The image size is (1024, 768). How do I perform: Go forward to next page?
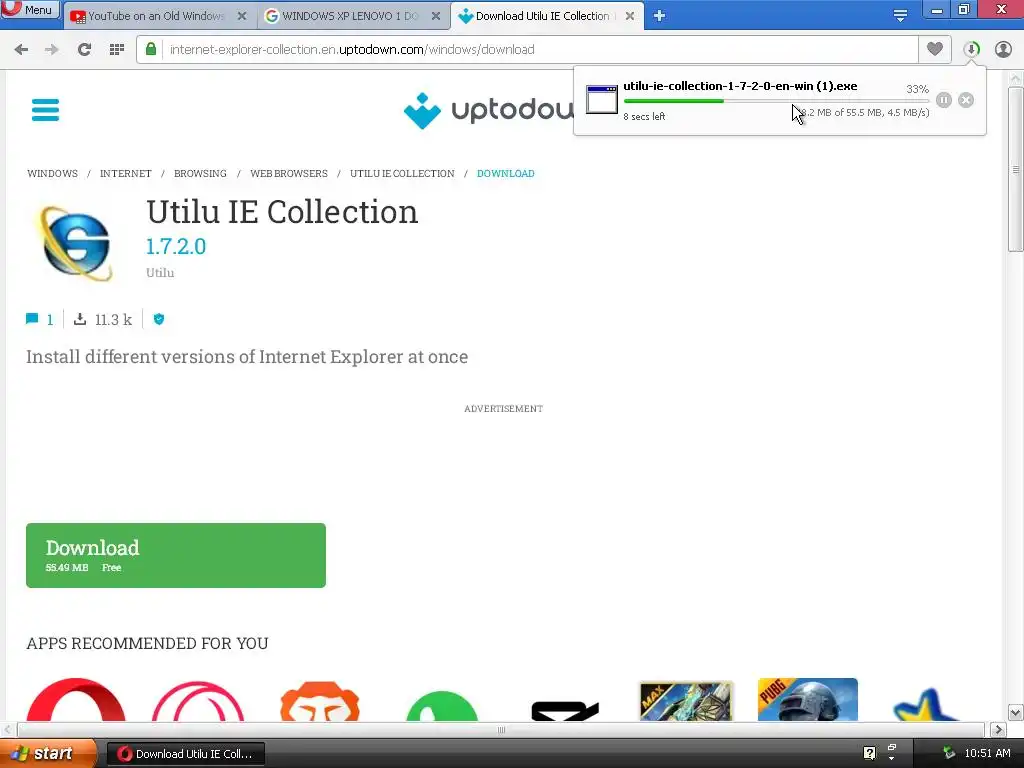pyautogui.click(x=52, y=50)
